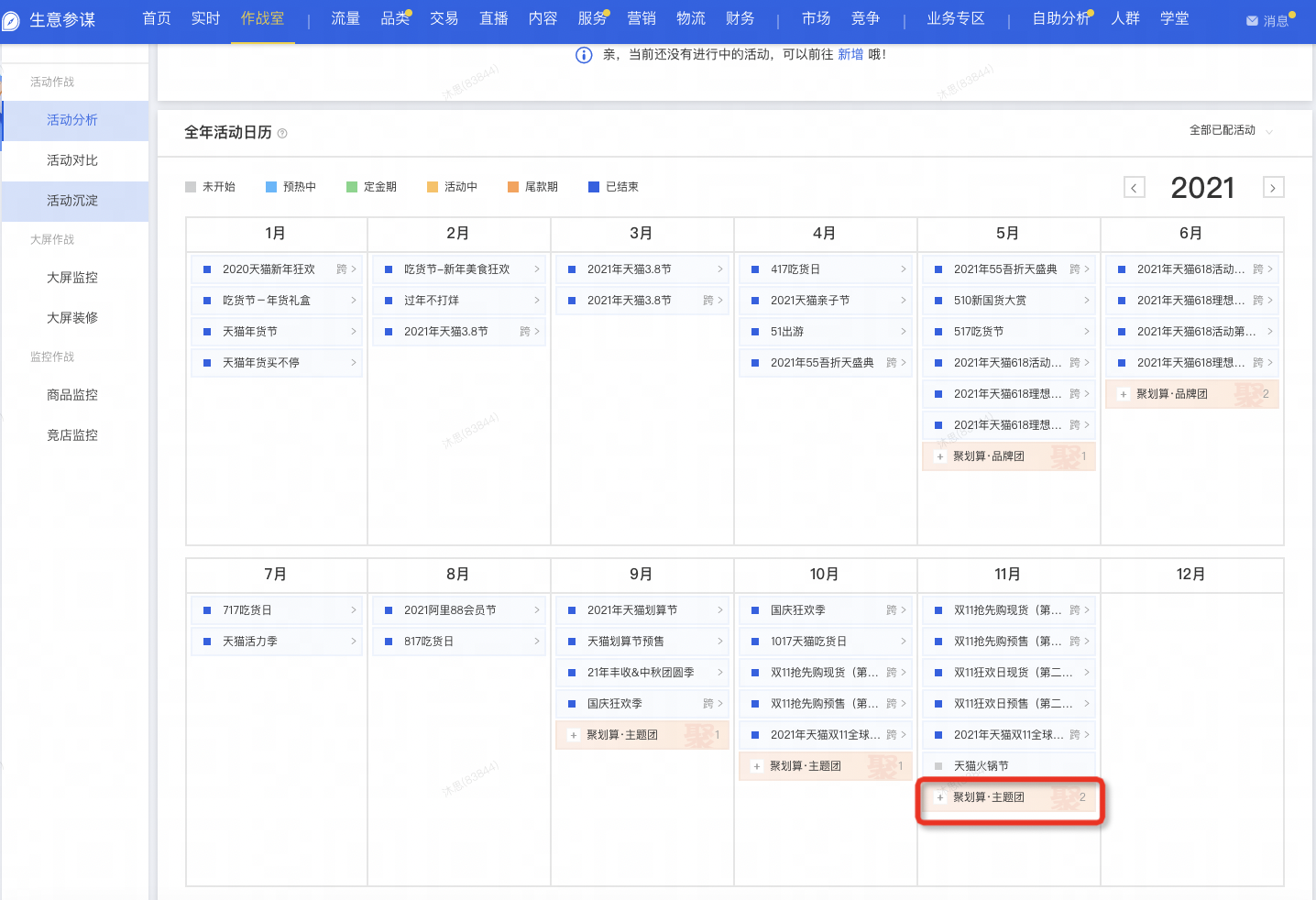
Task: Open 市场 top menu
Action: tap(817, 18)
